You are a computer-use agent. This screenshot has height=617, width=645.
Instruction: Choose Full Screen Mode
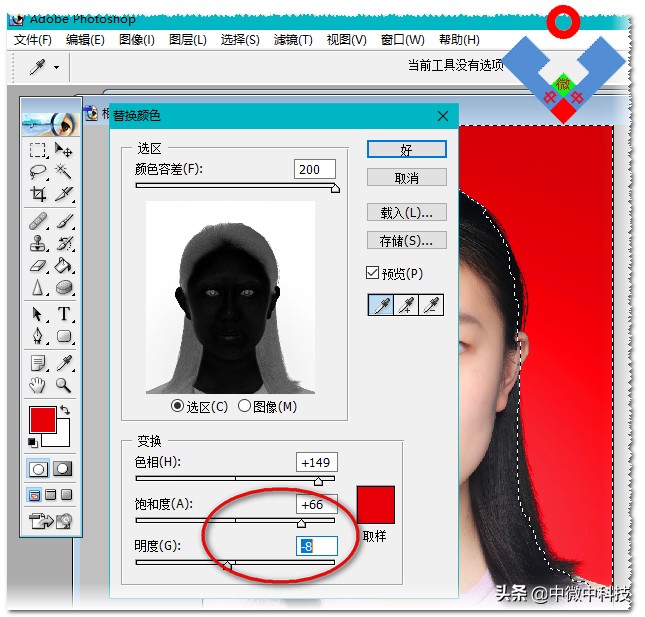click(66, 494)
